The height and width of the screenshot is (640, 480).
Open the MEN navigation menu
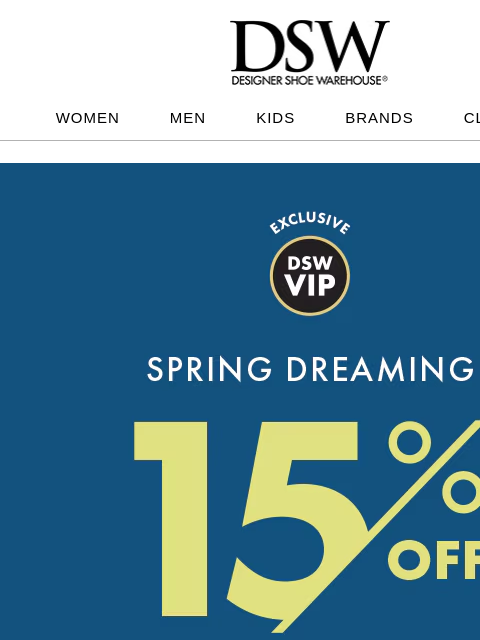pos(187,118)
